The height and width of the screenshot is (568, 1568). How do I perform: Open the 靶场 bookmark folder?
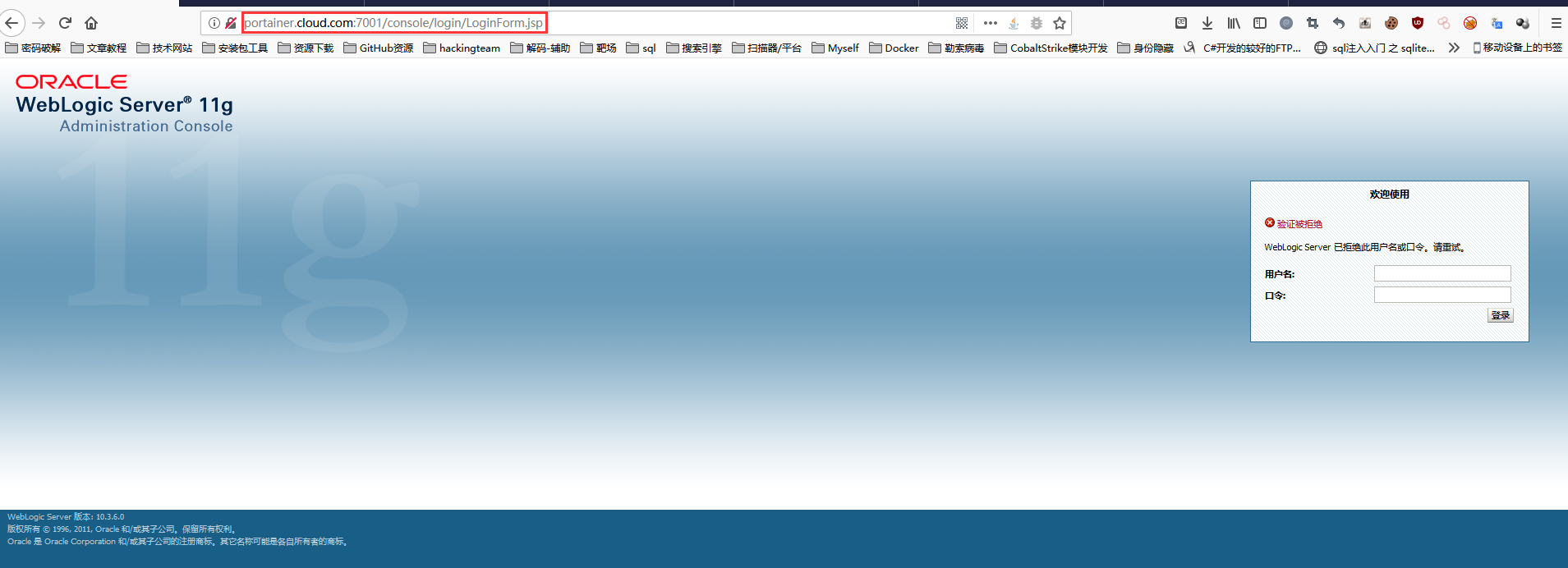point(599,48)
